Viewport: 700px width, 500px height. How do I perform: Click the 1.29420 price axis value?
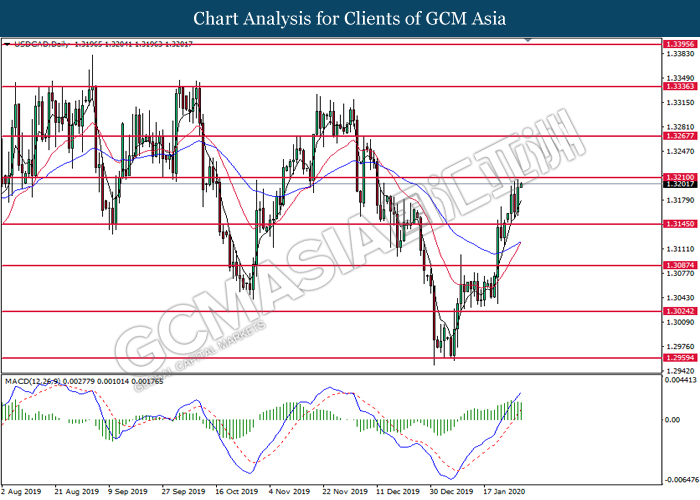coord(680,371)
